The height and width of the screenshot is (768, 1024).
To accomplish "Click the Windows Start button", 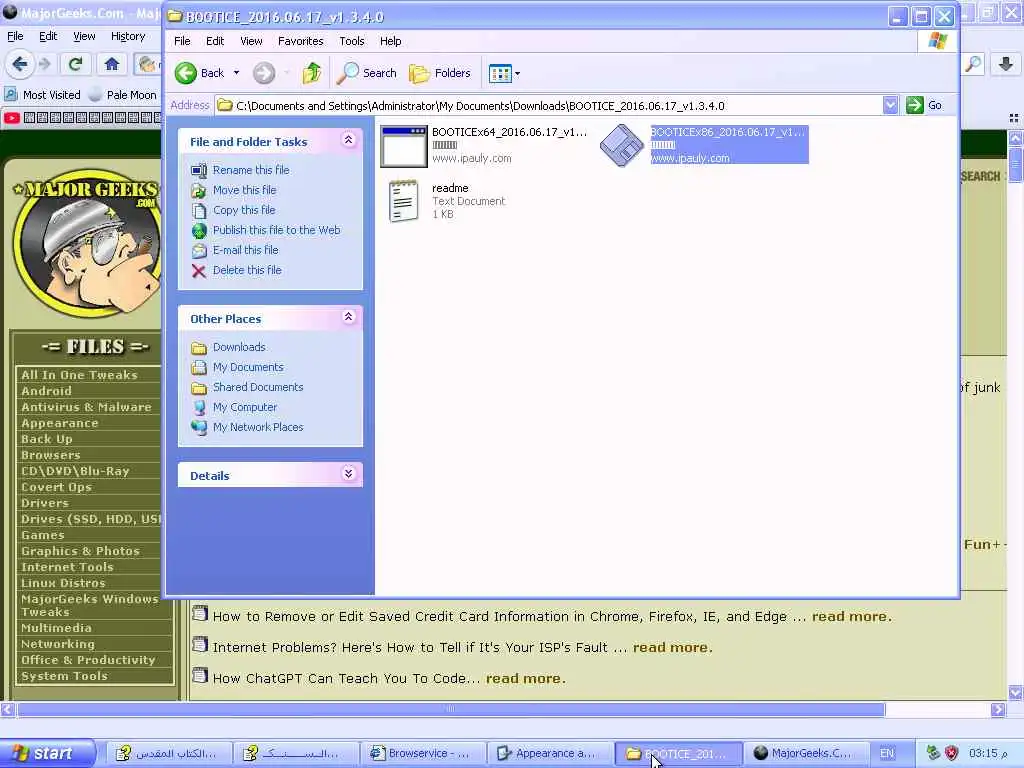I will (46, 754).
